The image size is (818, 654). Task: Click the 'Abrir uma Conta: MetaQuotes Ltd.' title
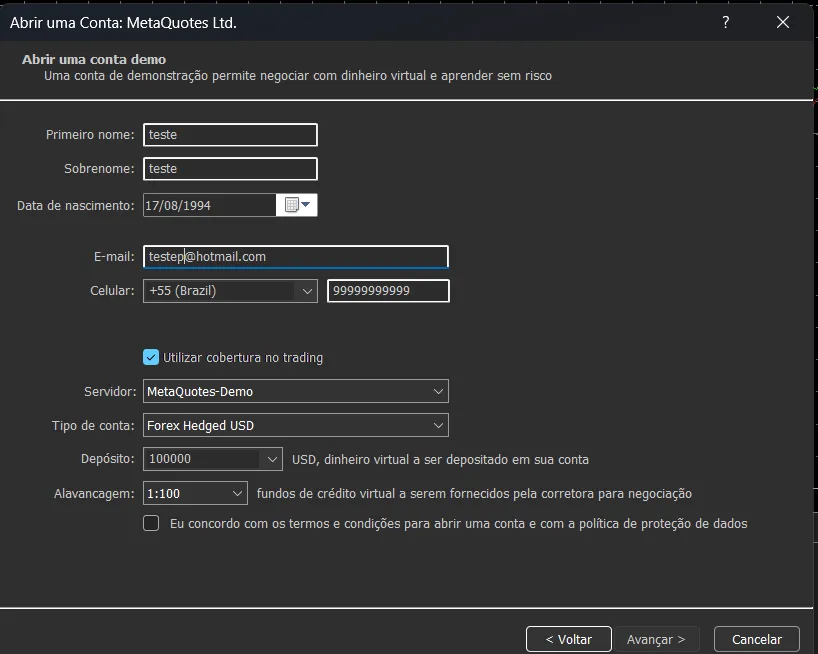click(x=124, y=23)
